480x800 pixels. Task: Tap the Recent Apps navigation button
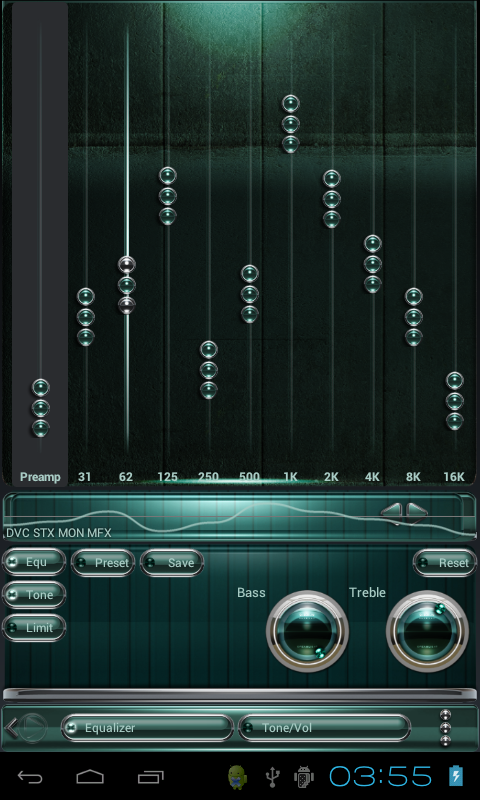(x=151, y=777)
